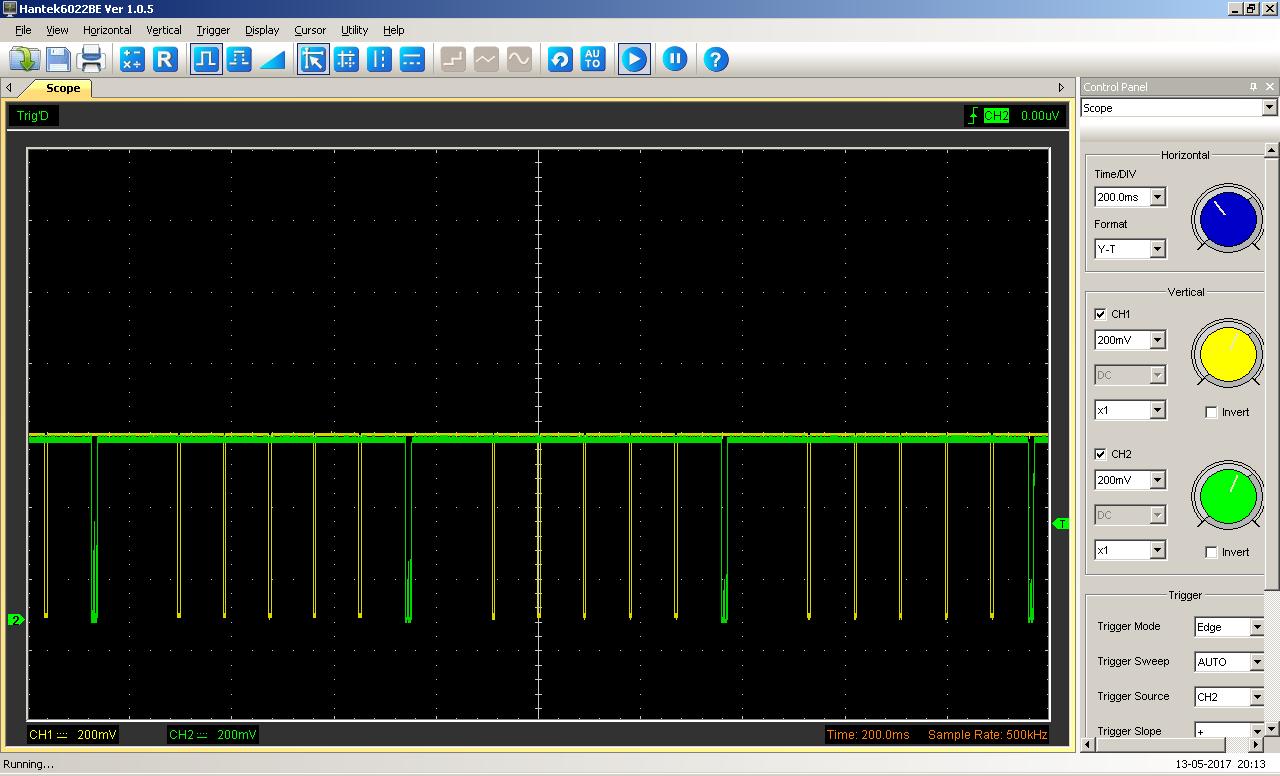Click the Scope tab

62,88
